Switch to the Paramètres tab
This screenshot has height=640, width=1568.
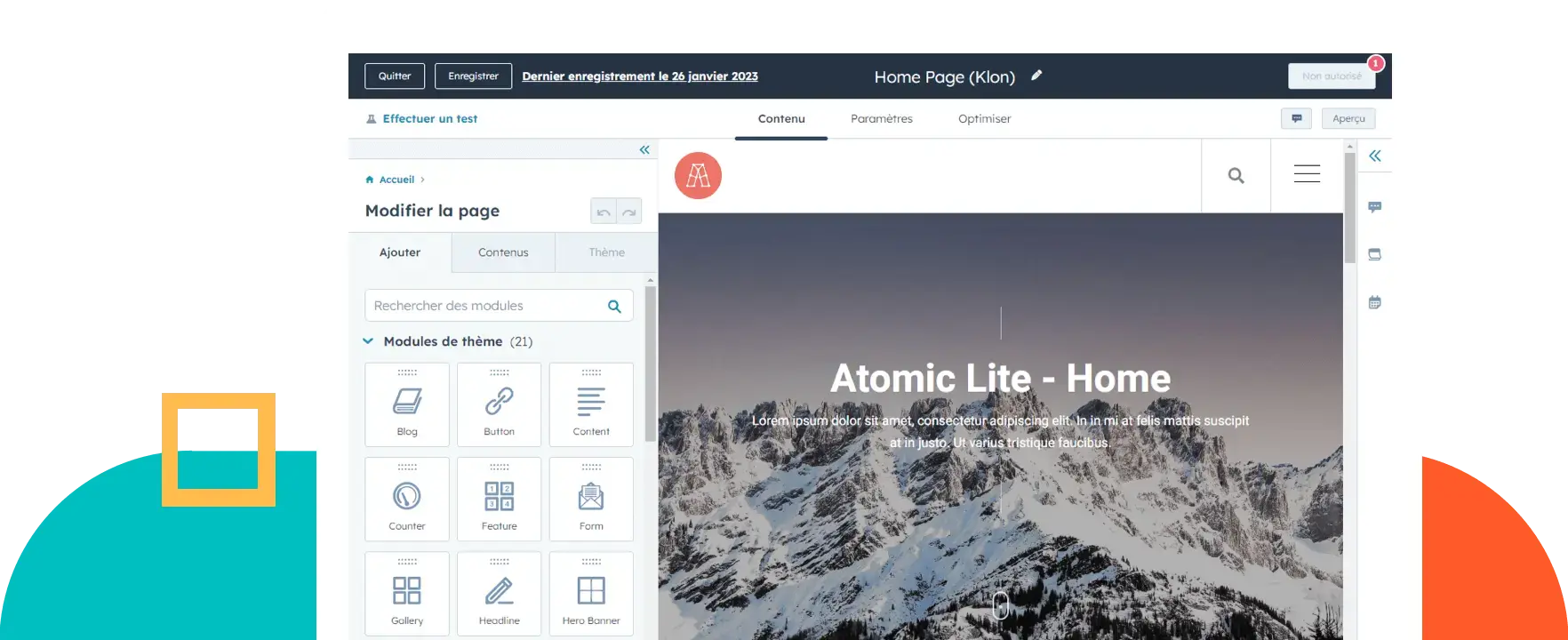(x=881, y=119)
